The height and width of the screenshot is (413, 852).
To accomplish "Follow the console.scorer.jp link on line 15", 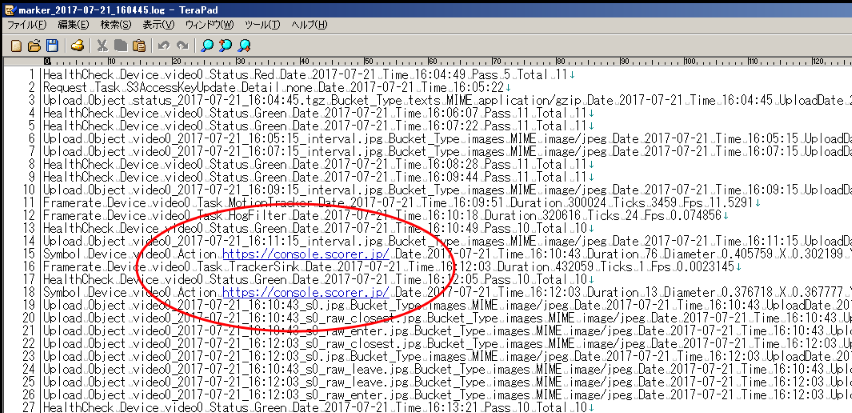I will point(306,254).
